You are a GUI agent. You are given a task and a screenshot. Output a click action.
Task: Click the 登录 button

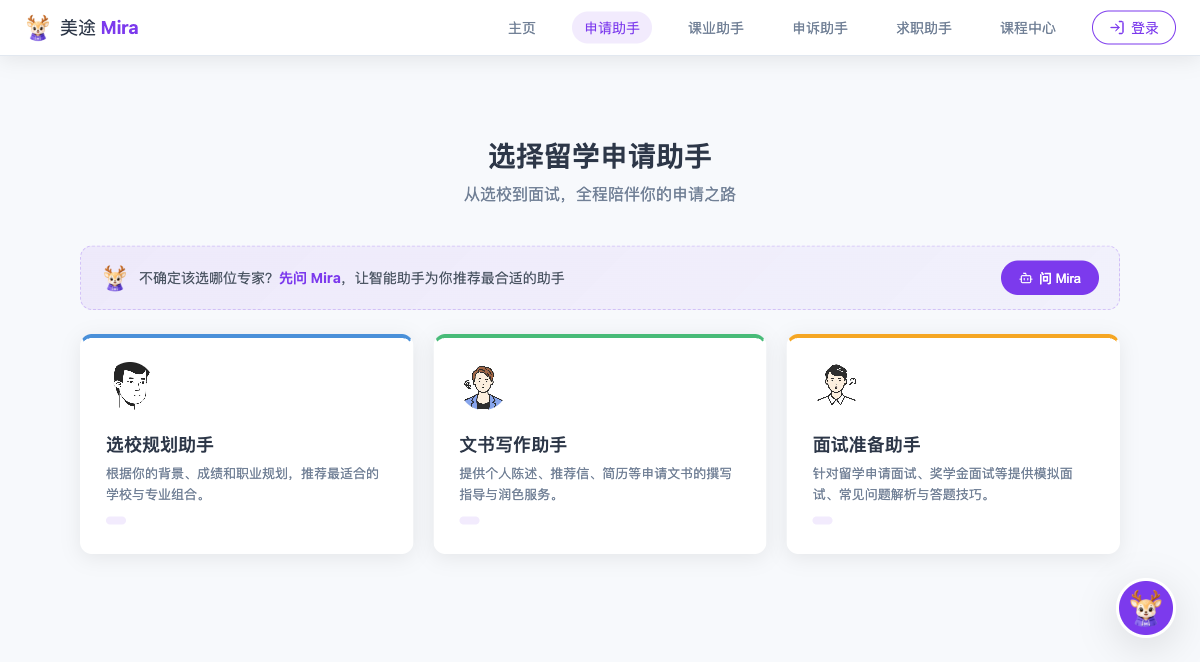pyautogui.click(x=1134, y=28)
